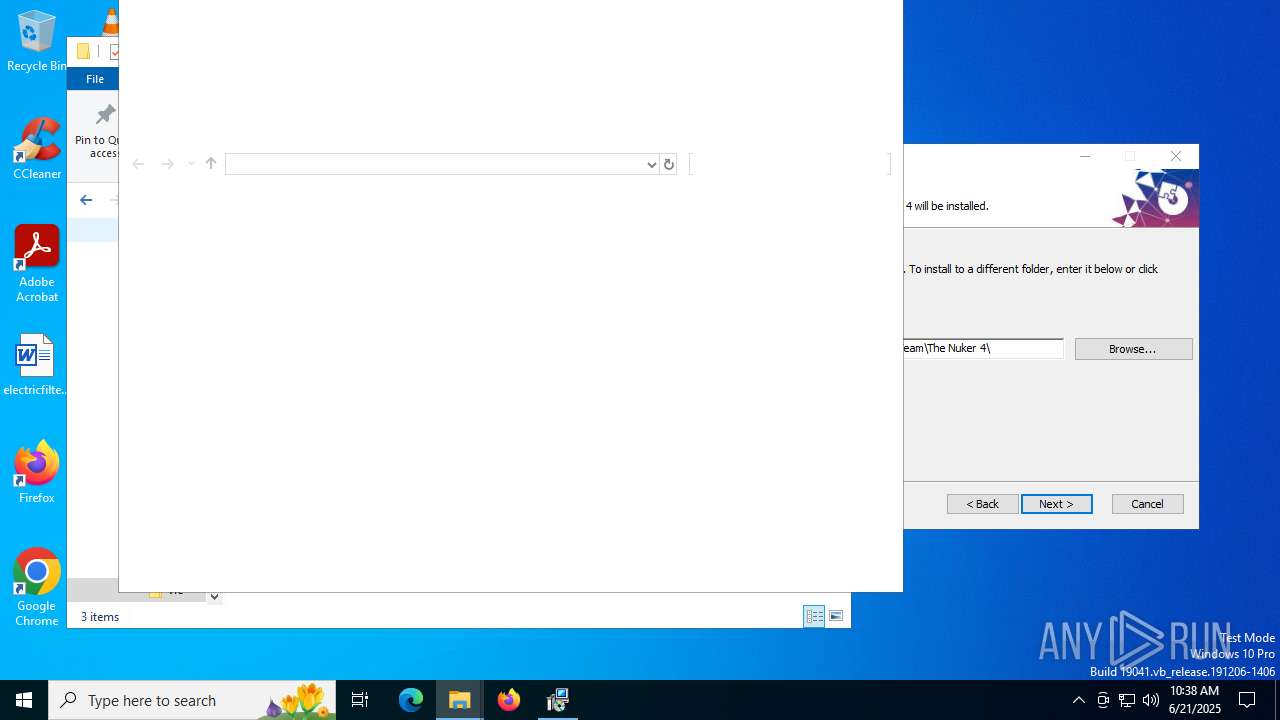This screenshot has height=720, width=1280.
Task: Switch to File Explorer on the taskbar
Action: coord(460,700)
